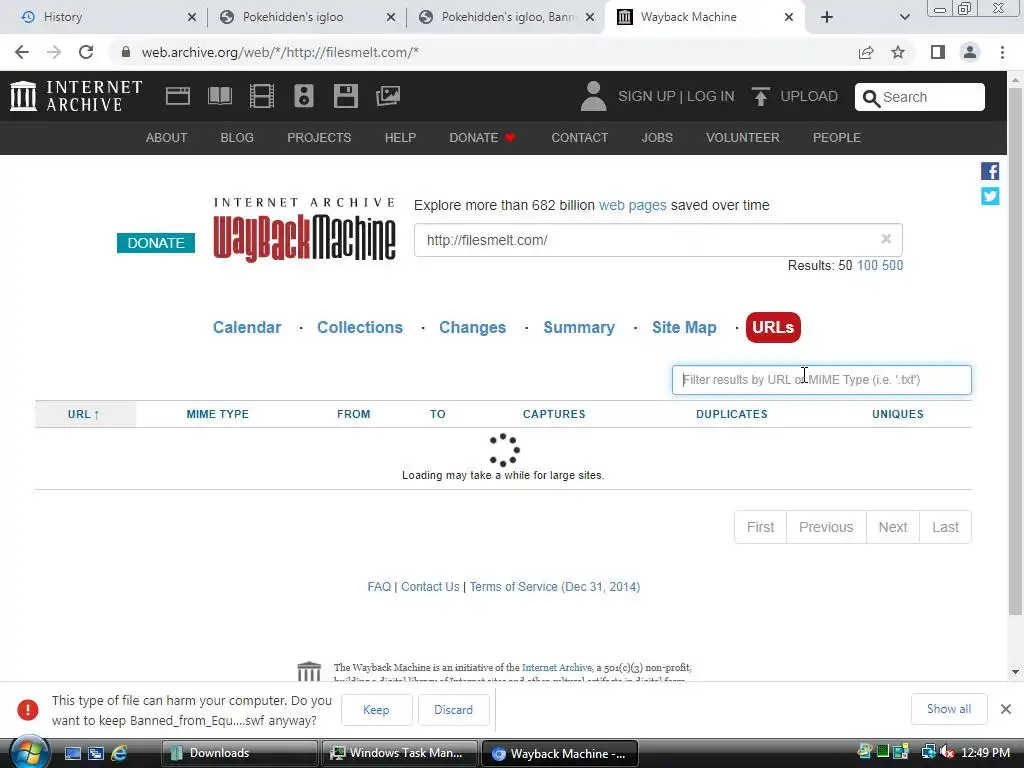Open the Internet Archive video film icon

point(262,96)
